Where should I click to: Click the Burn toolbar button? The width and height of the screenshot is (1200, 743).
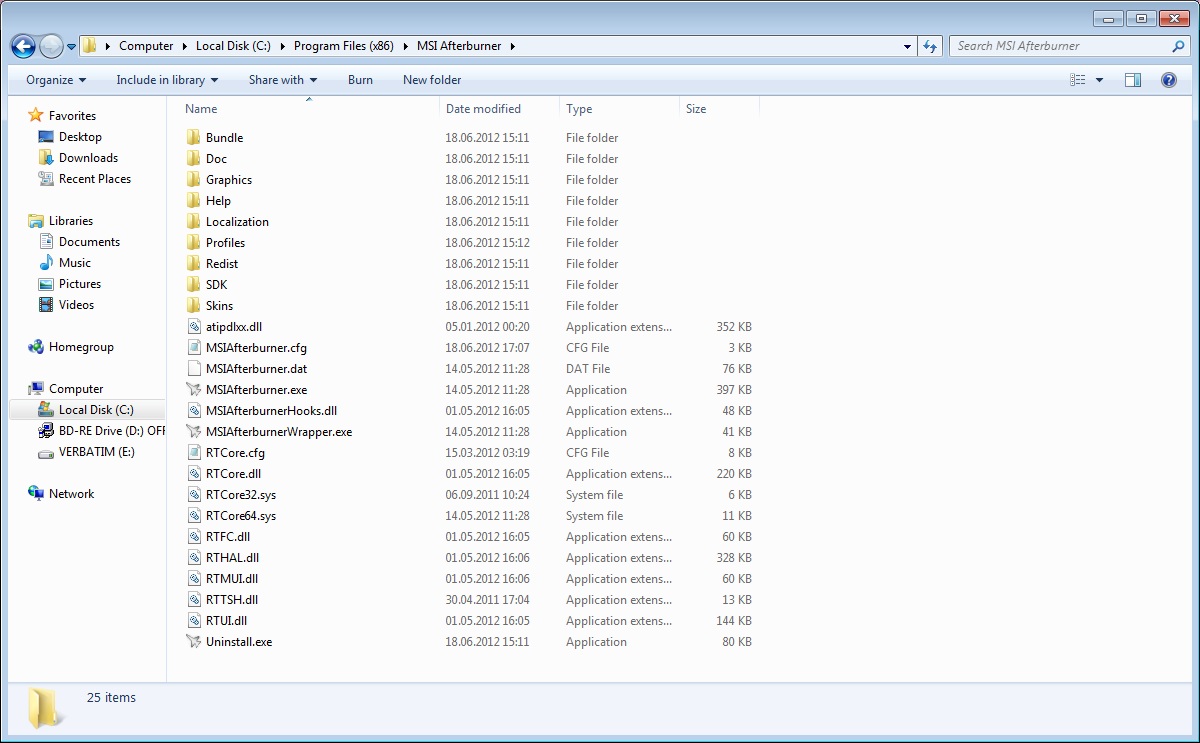[x=360, y=80]
